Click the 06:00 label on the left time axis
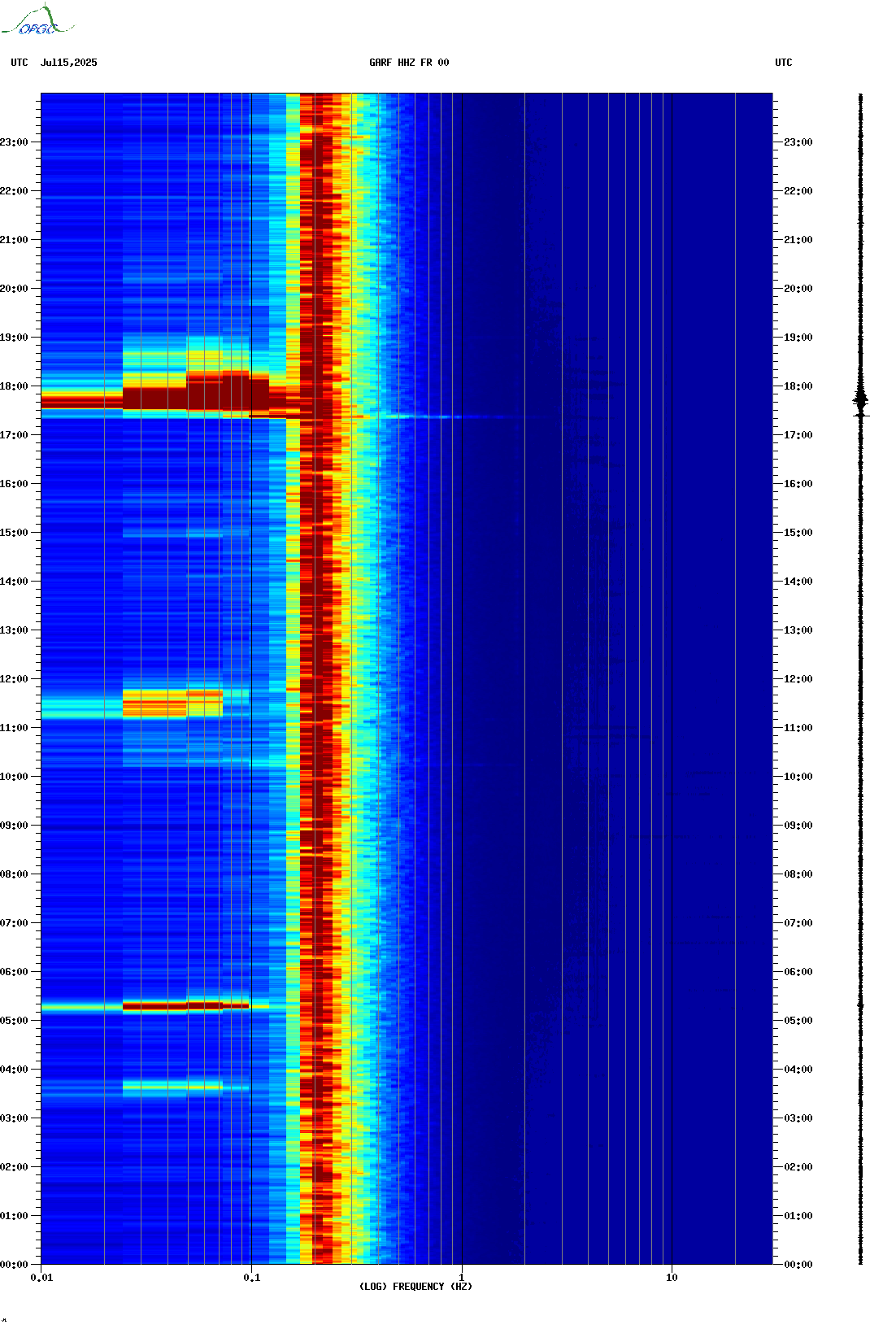 (x=14, y=972)
